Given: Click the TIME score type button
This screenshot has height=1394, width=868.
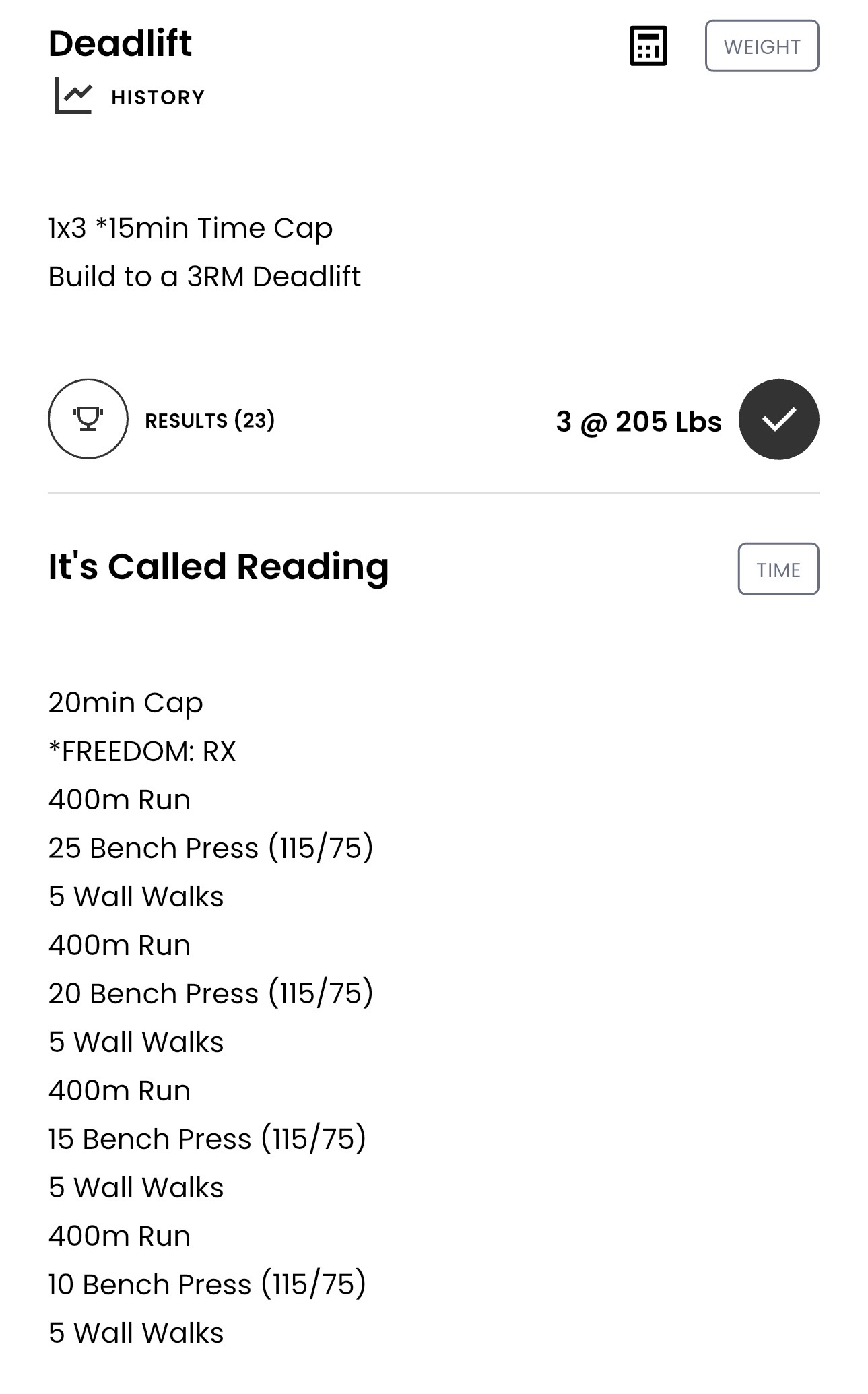Looking at the screenshot, I should click(x=778, y=569).
